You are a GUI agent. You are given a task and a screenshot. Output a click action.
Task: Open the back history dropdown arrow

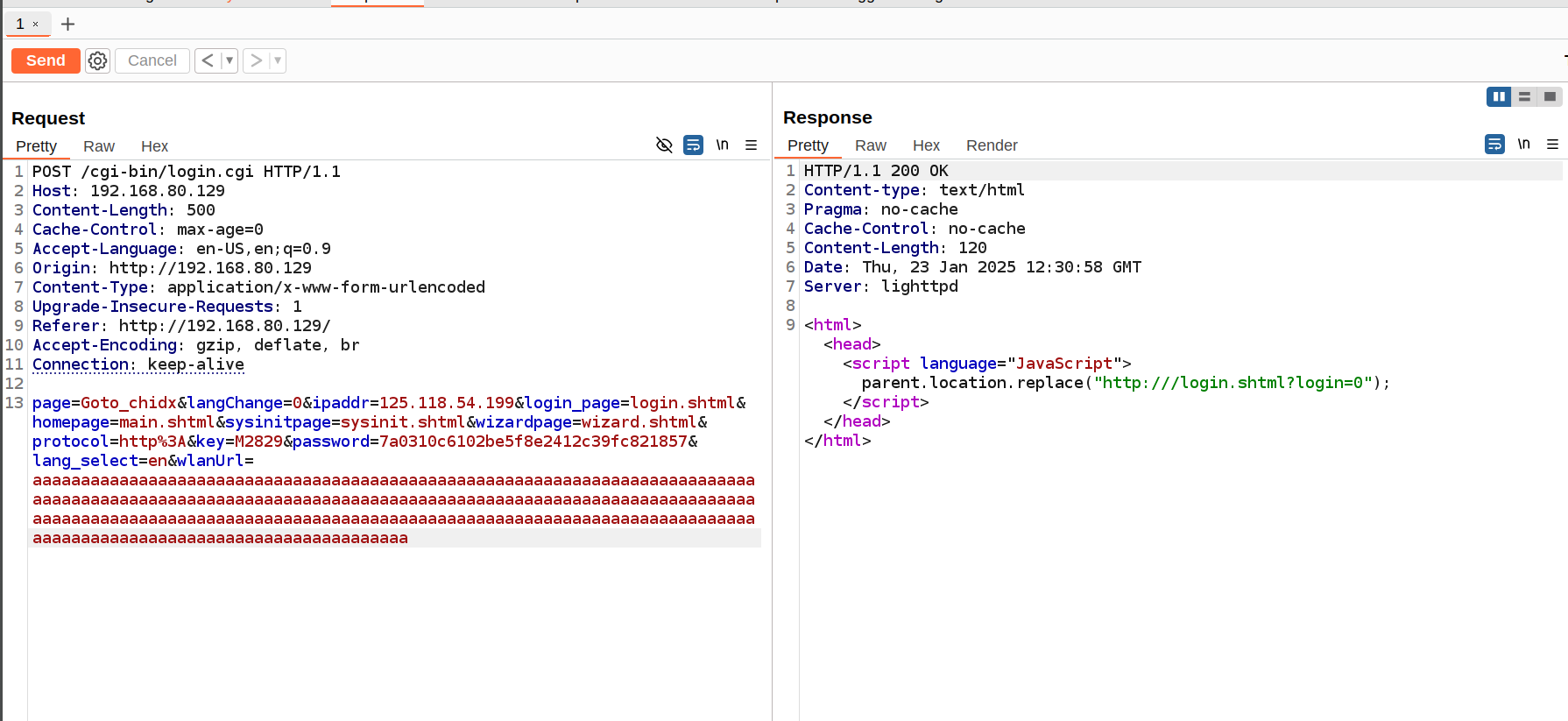pyautogui.click(x=230, y=60)
